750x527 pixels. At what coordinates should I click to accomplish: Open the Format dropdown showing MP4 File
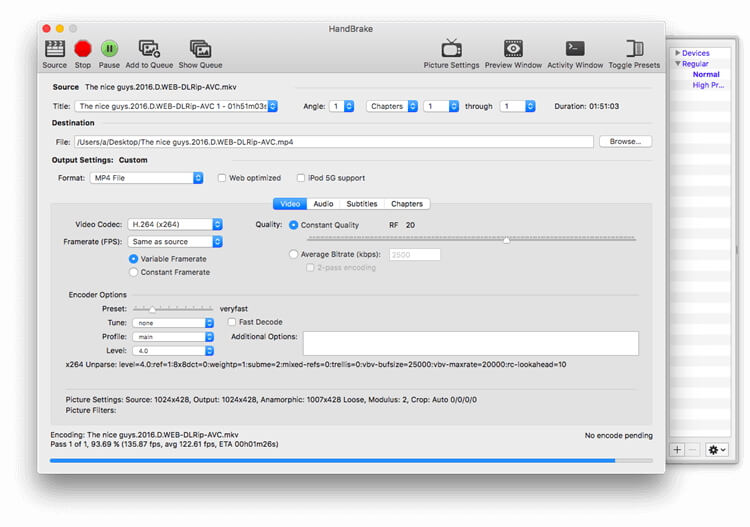coord(146,178)
